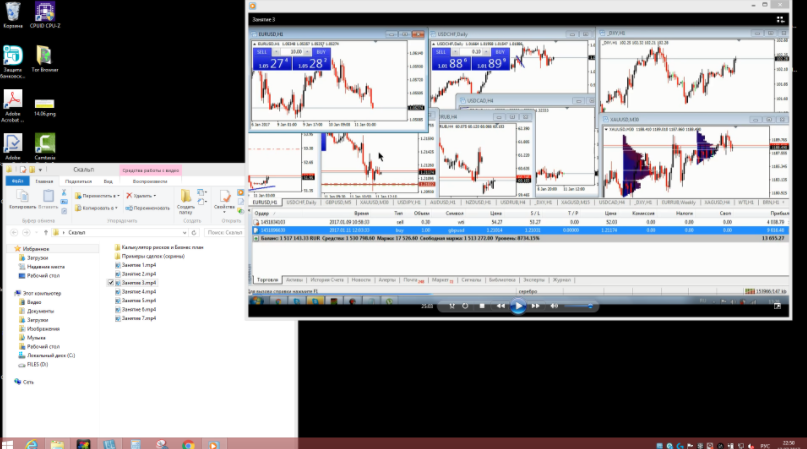This screenshot has height=449, width=807.
Task: Click the Adobe Acrobat desktop shortcut
Action: [x=13, y=102]
